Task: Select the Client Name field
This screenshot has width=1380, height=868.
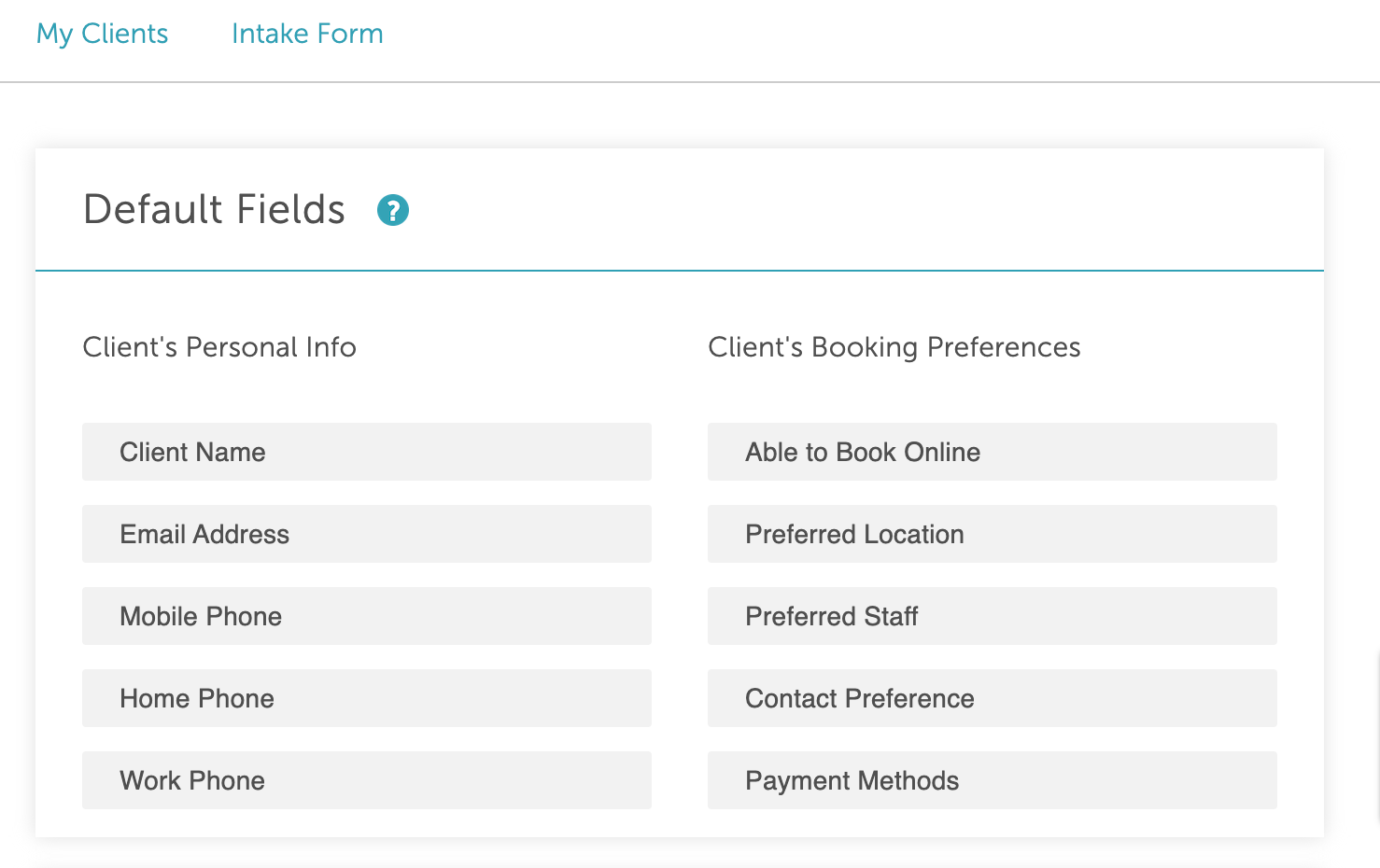Action: pyautogui.click(x=367, y=452)
